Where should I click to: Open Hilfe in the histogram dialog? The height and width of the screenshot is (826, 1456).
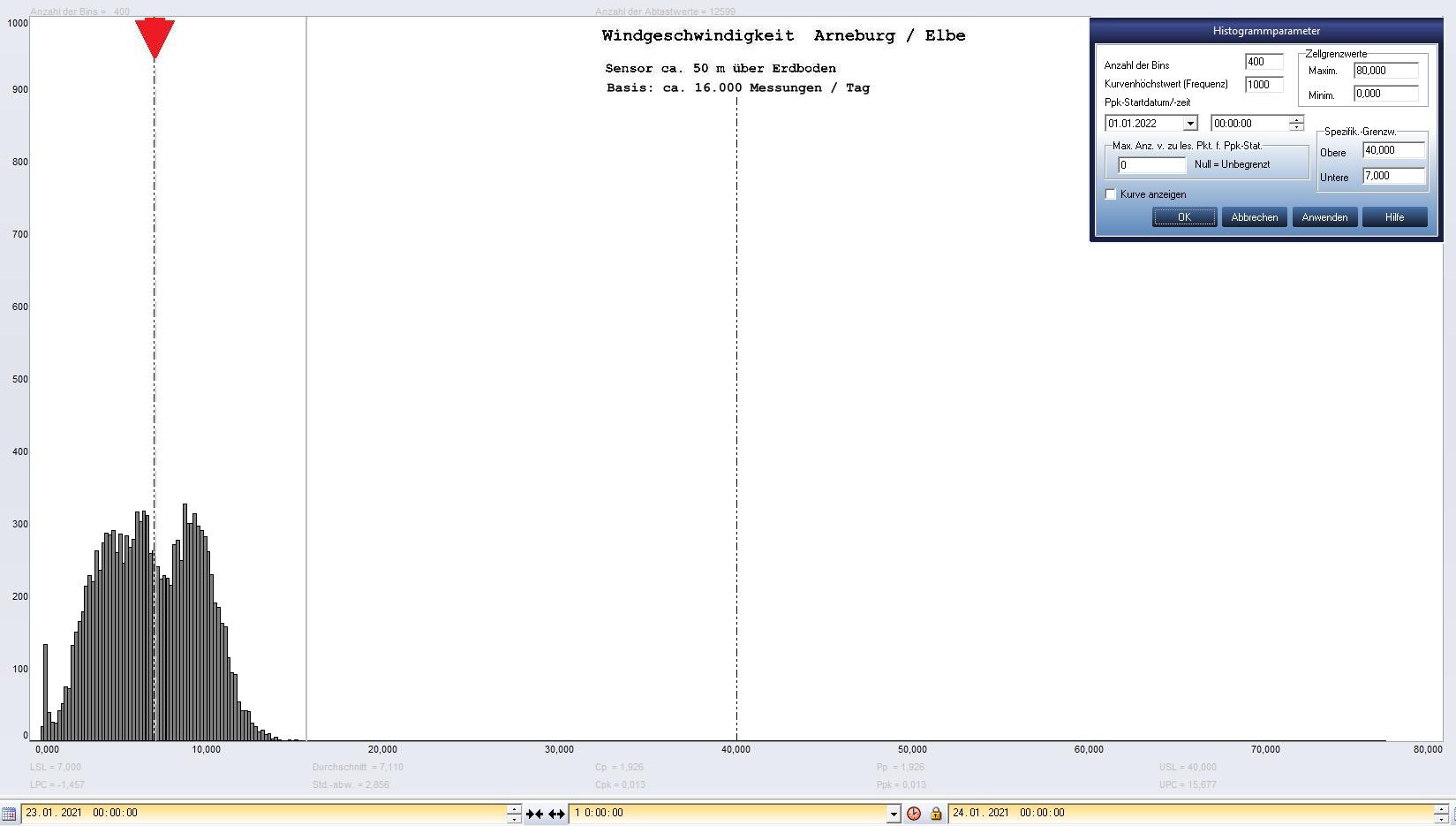1394,217
